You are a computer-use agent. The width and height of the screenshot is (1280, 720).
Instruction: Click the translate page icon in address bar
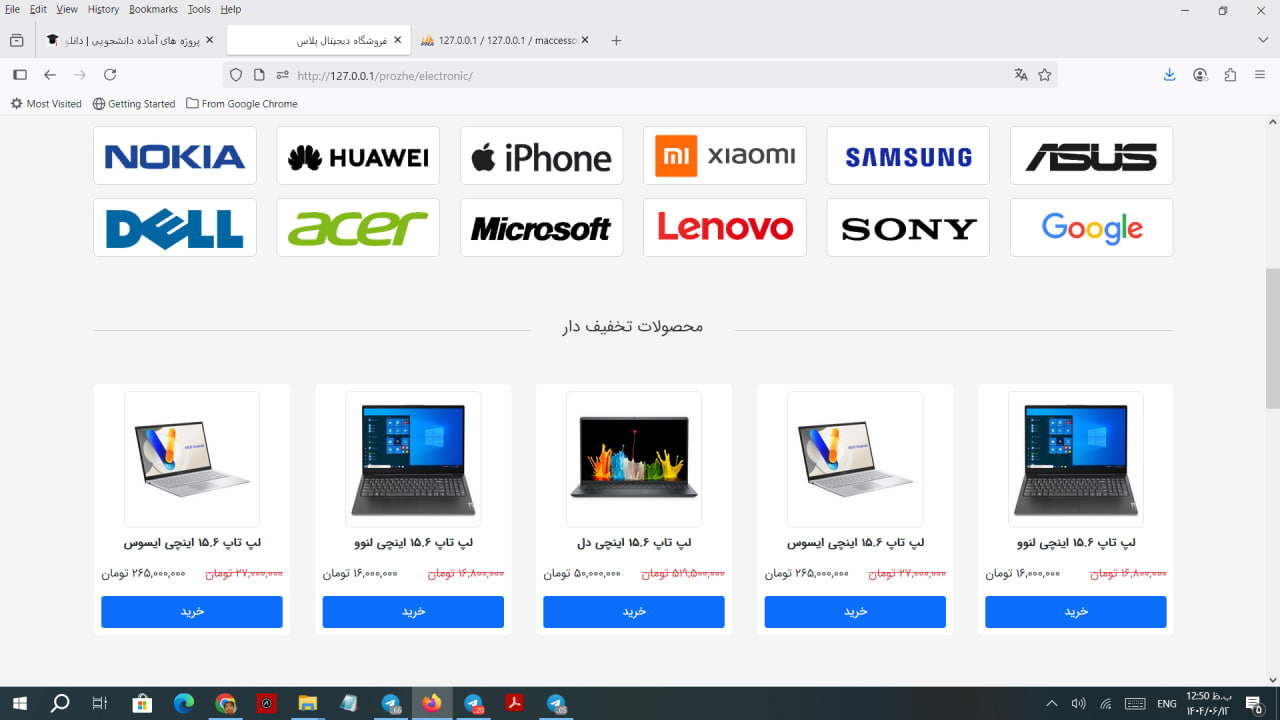click(x=1021, y=75)
